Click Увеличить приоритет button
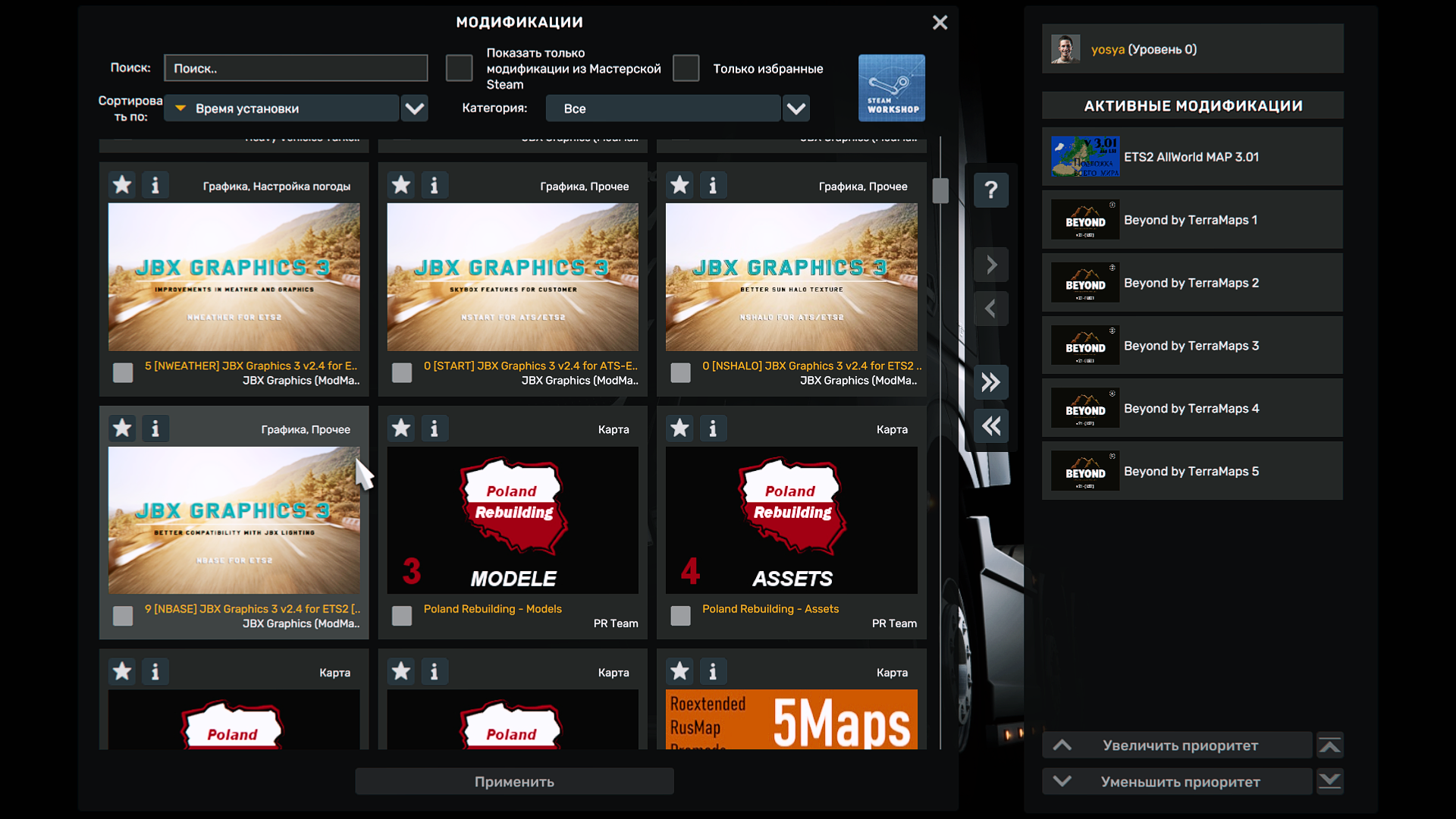The image size is (1456, 819). click(x=1178, y=745)
